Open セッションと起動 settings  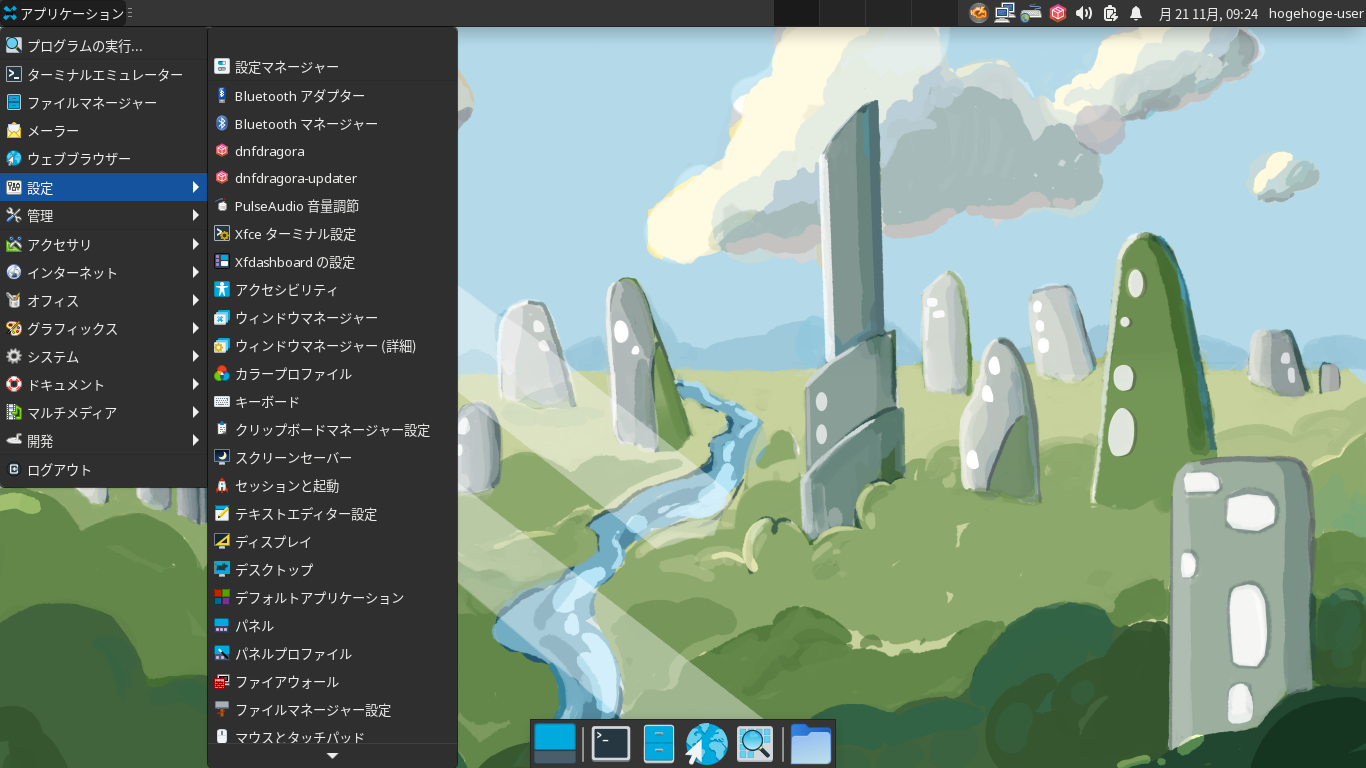click(332, 486)
